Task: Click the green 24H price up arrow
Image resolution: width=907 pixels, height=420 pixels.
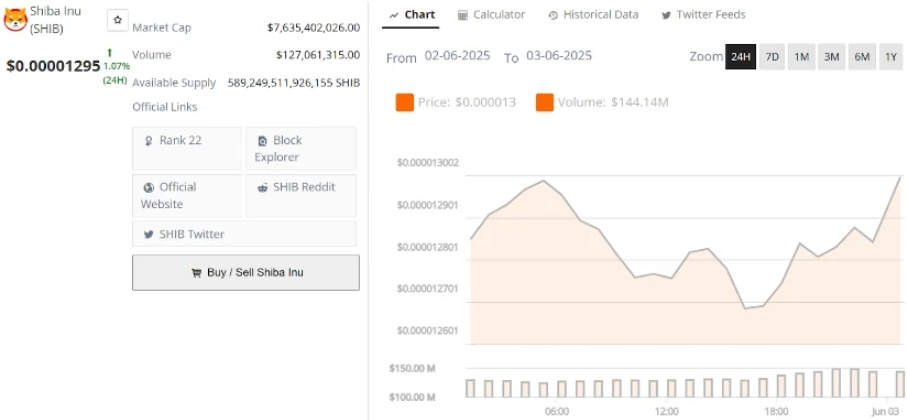Action: tap(109, 53)
